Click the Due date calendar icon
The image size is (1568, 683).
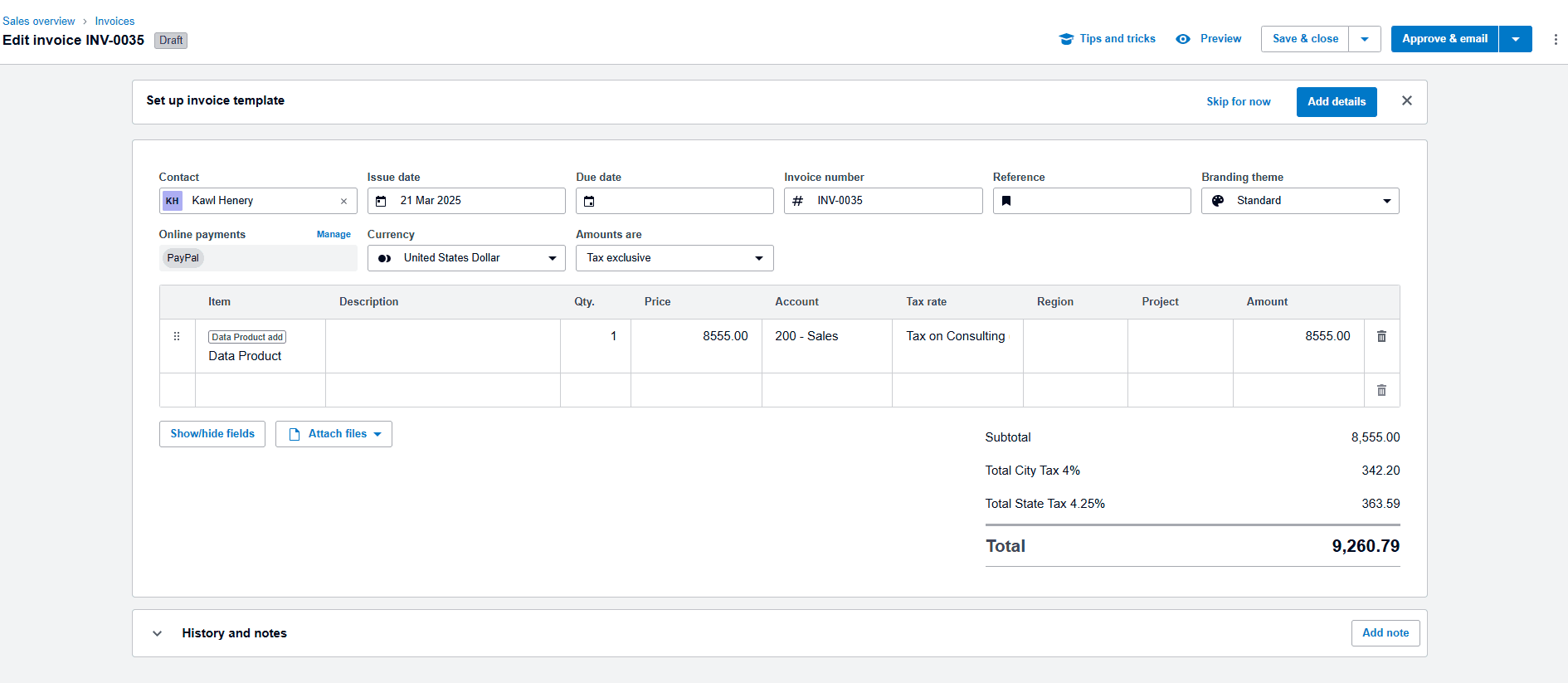click(589, 201)
